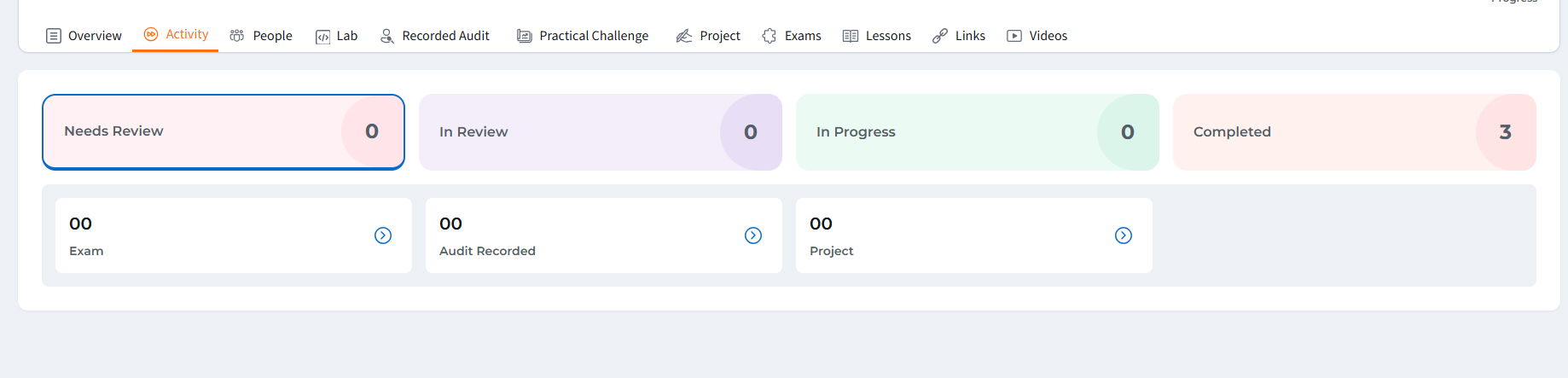The width and height of the screenshot is (1568, 378).
Task: Click the Lessons book icon
Action: [851, 36]
